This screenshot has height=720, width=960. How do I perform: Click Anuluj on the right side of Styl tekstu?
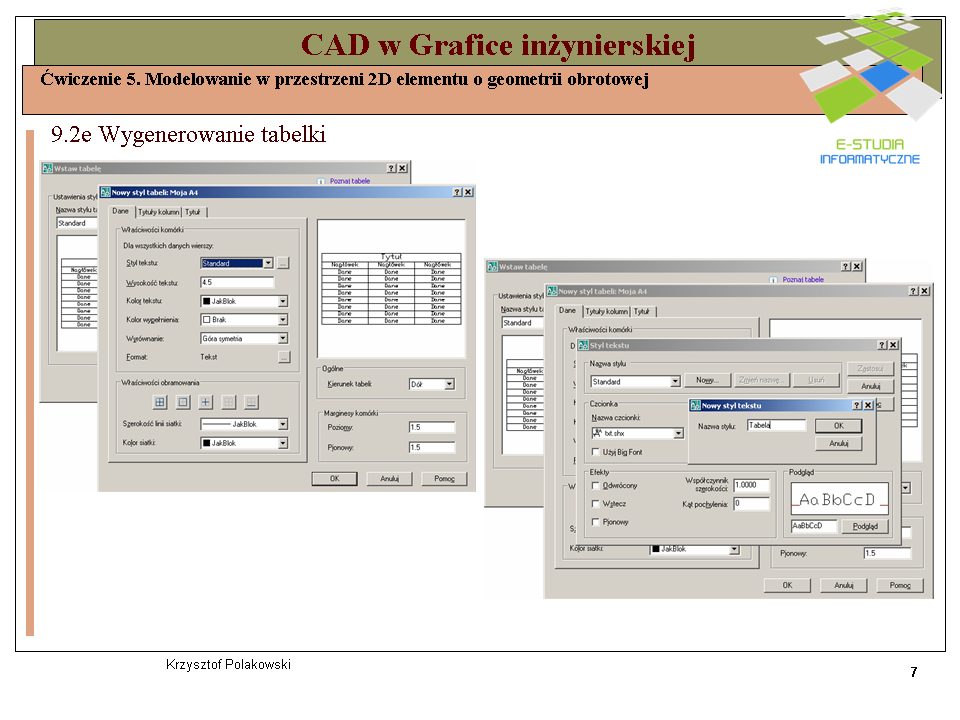pos(871,386)
